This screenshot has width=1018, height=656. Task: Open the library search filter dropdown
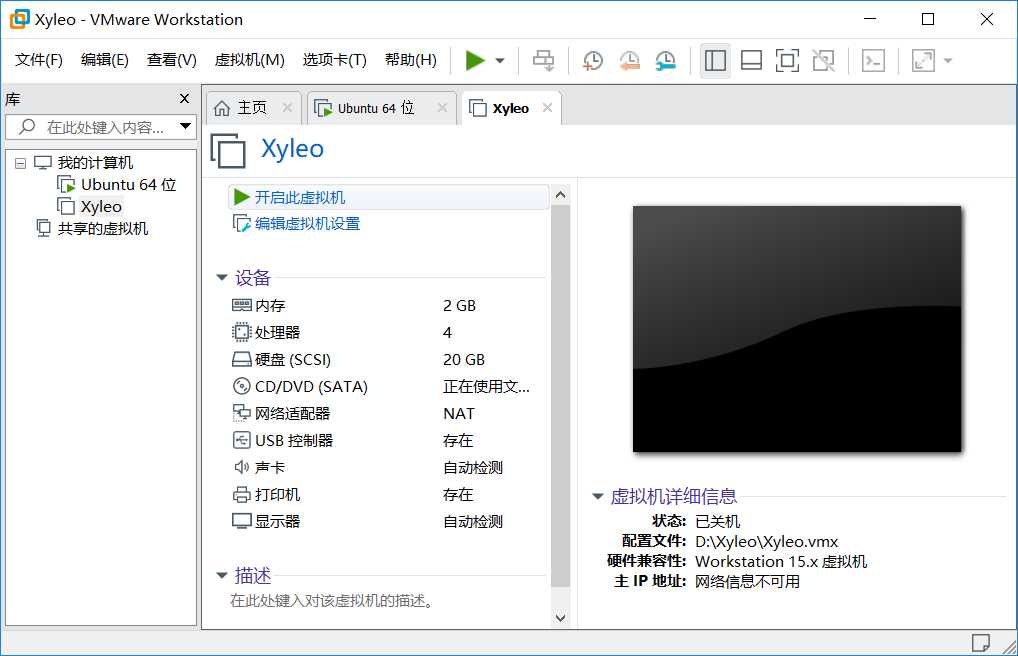coord(186,126)
